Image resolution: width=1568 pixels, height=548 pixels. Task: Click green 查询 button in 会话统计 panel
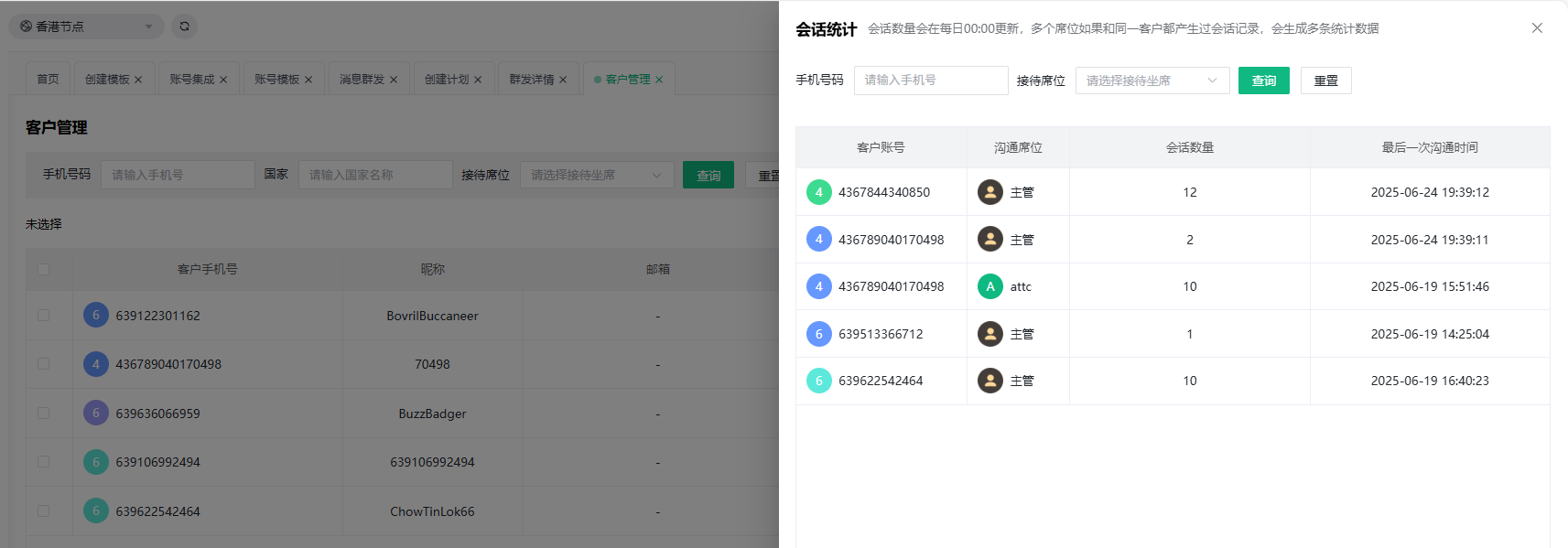coord(1264,81)
